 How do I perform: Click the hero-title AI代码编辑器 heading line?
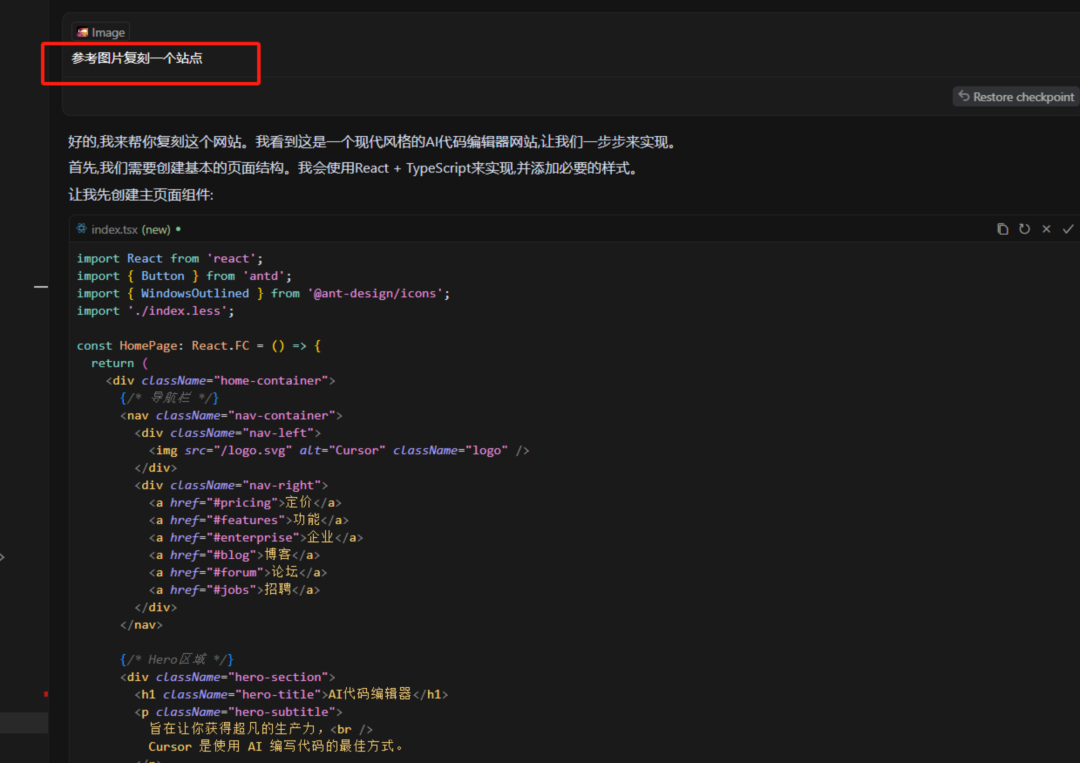(291, 694)
